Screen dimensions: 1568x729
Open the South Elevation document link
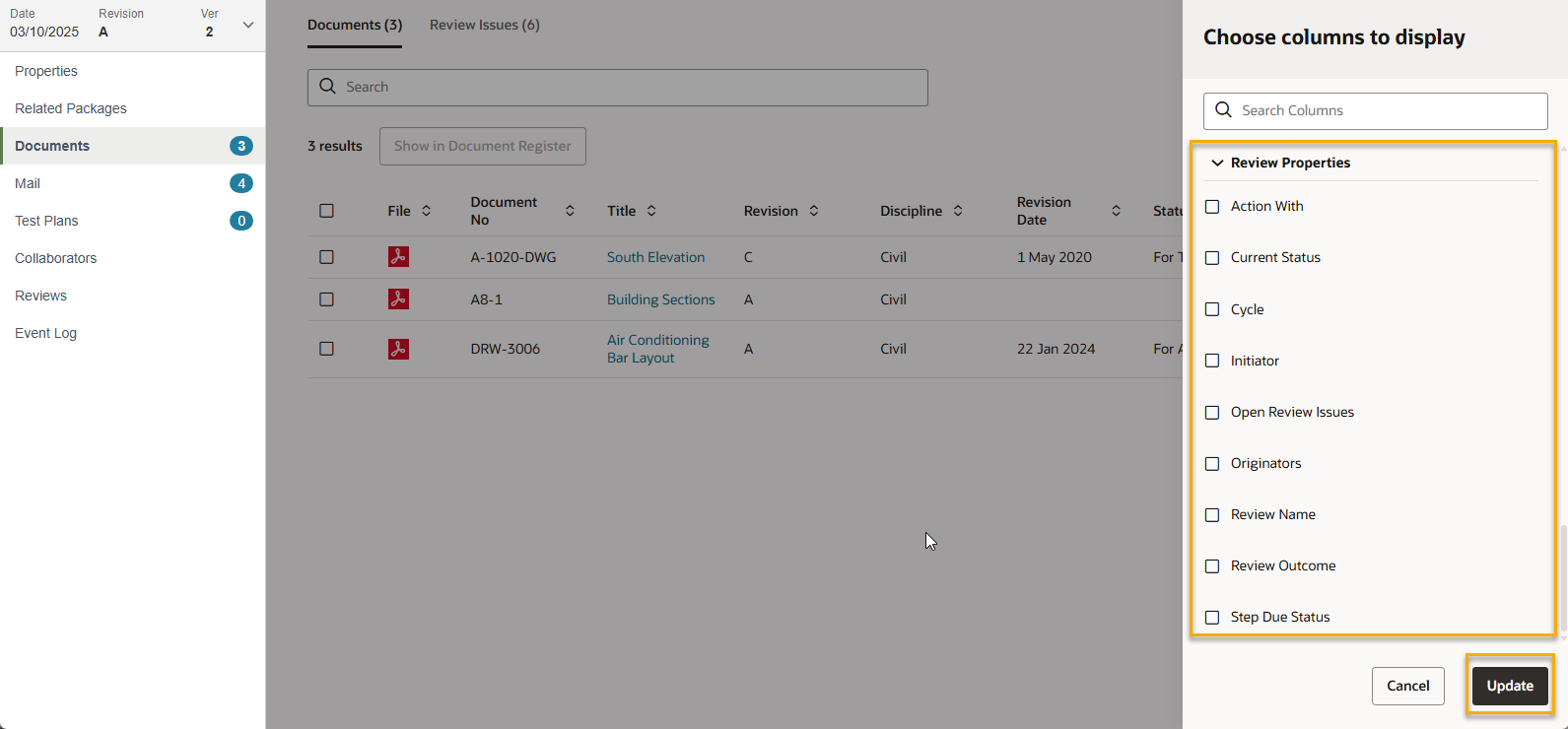coord(655,257)
